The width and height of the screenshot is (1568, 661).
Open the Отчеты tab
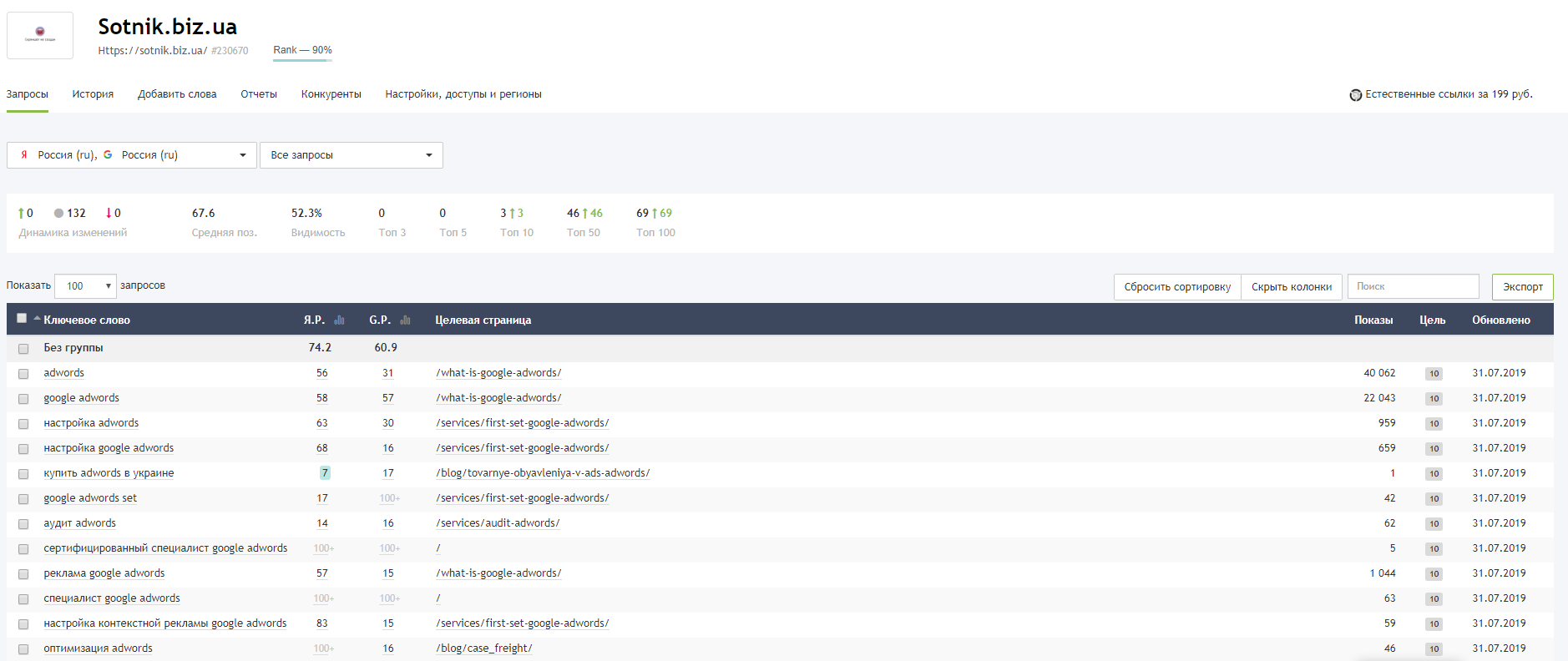click(259, 94)
